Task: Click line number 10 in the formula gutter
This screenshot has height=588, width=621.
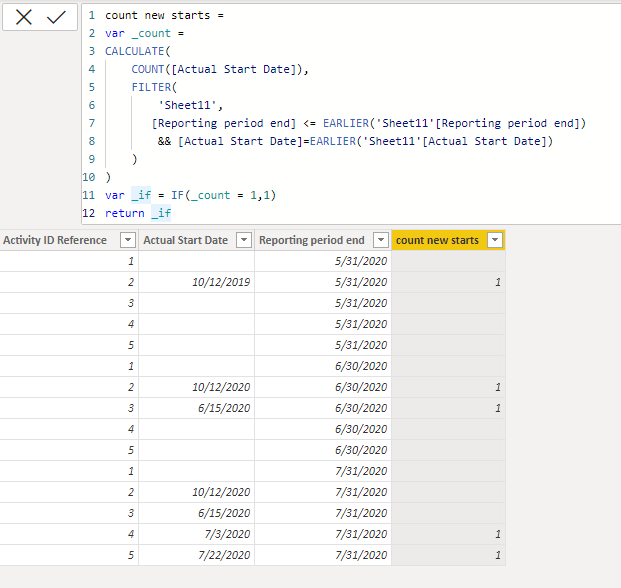Action: click(89, 177)
